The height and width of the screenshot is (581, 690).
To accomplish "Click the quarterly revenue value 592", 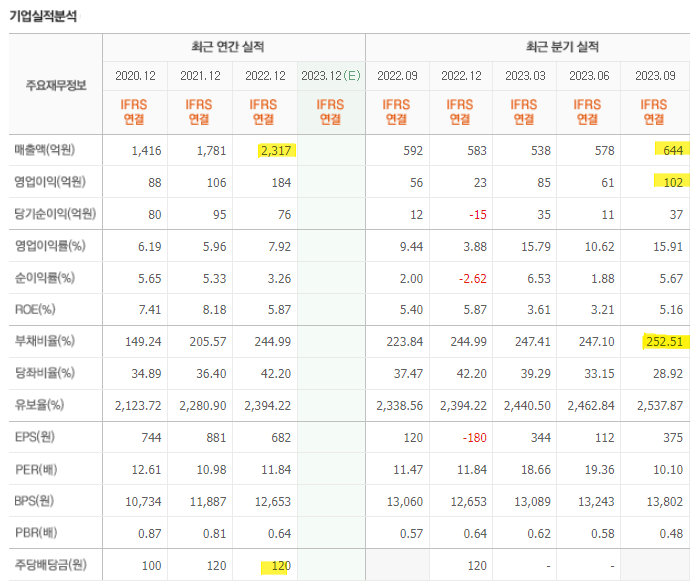I will pyautogui.click(x=413, y=151).
